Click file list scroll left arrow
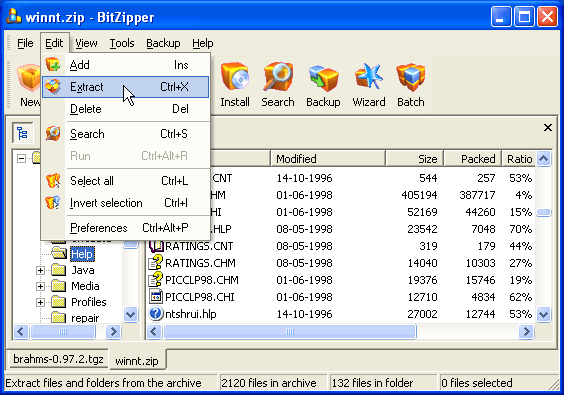The width and height of the screenshot is (564, 395). [x=155, y=331]
